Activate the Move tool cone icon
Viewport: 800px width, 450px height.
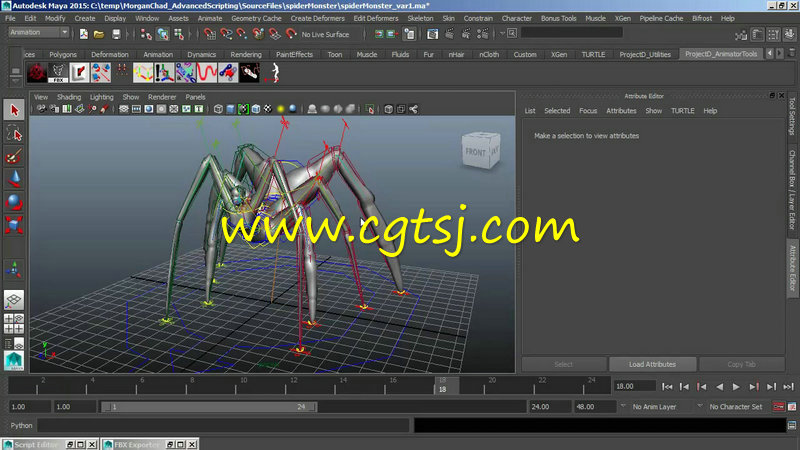(14, 179)
